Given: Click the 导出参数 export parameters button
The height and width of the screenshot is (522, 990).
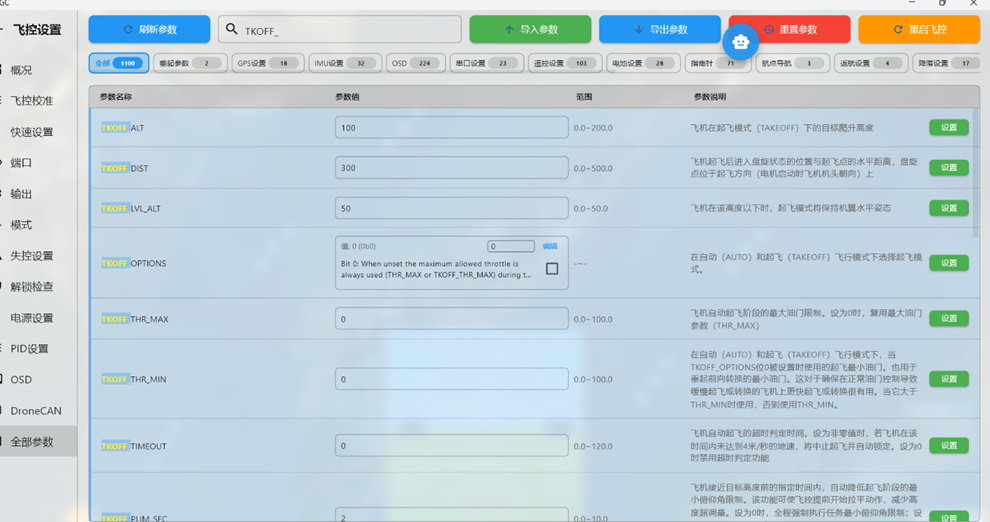Looking at the screenshot, I should point(660,30).
